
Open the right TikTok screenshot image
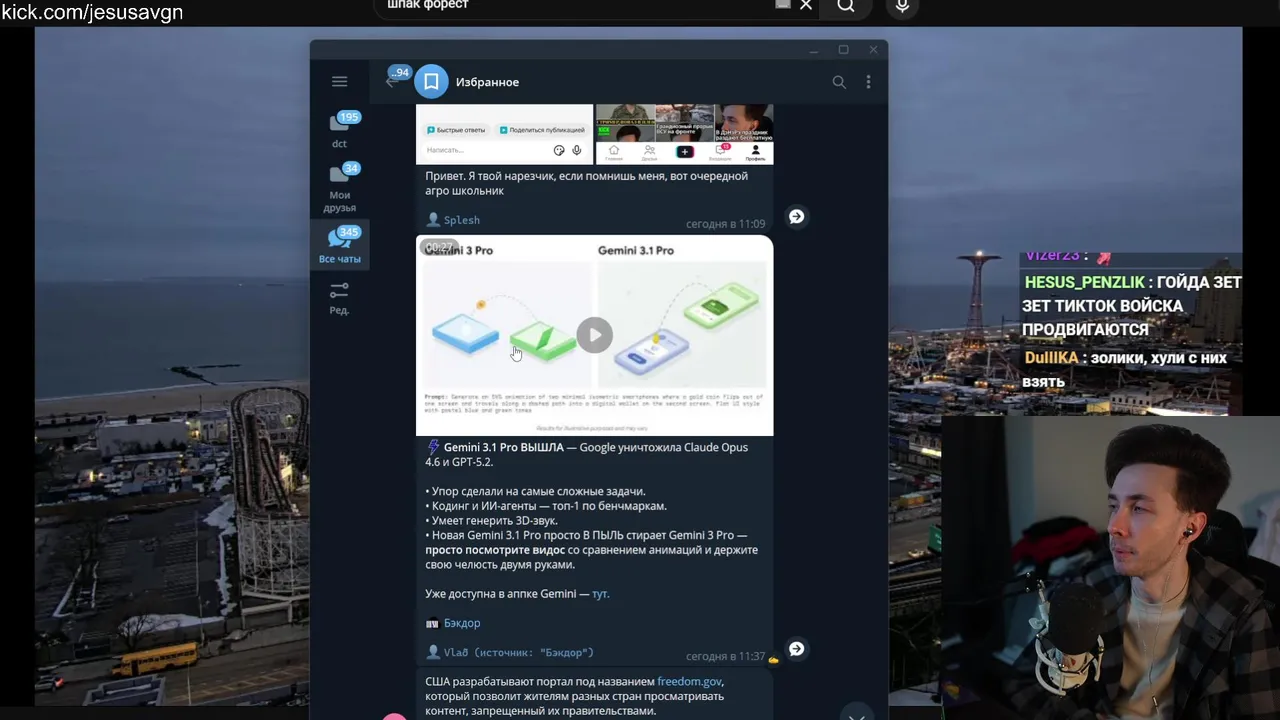click(x=685, y=134)
